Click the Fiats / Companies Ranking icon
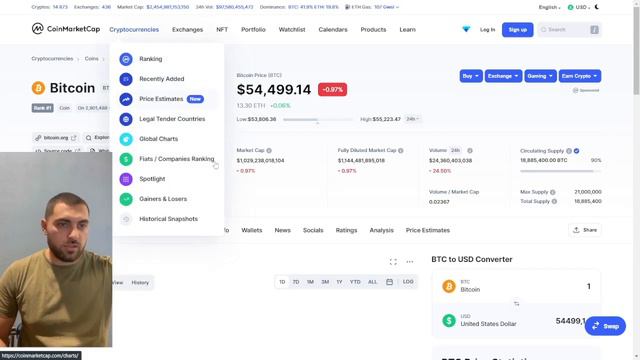Screen dimensions: 640x360 [126, 159]
